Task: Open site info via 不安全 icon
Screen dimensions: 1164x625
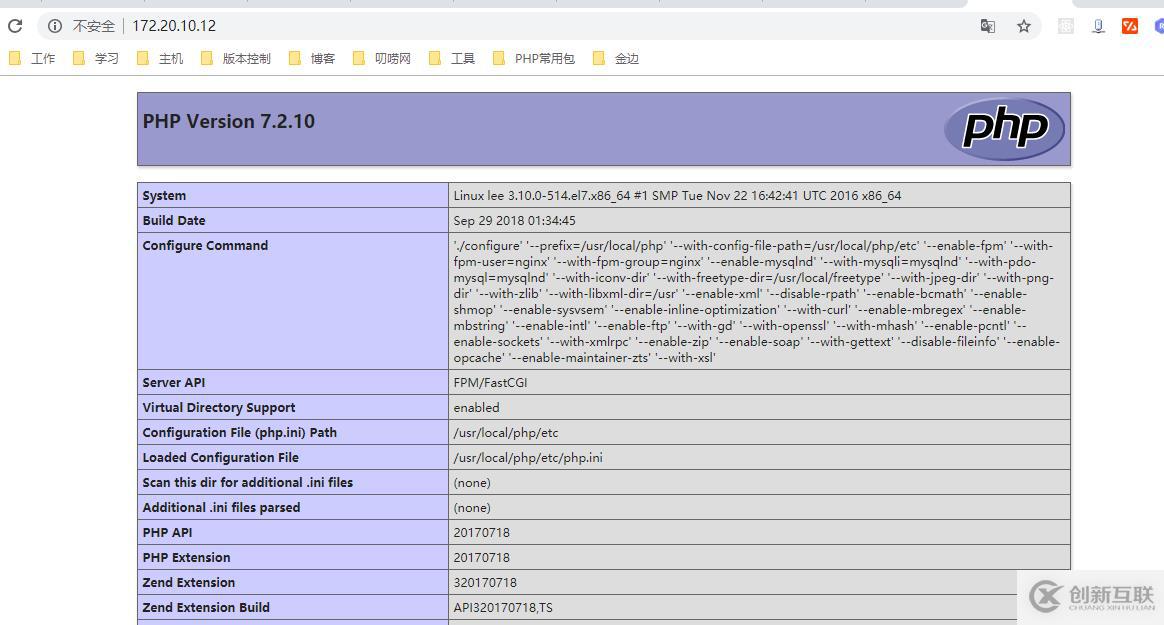Action: click(x=55, y=26)
